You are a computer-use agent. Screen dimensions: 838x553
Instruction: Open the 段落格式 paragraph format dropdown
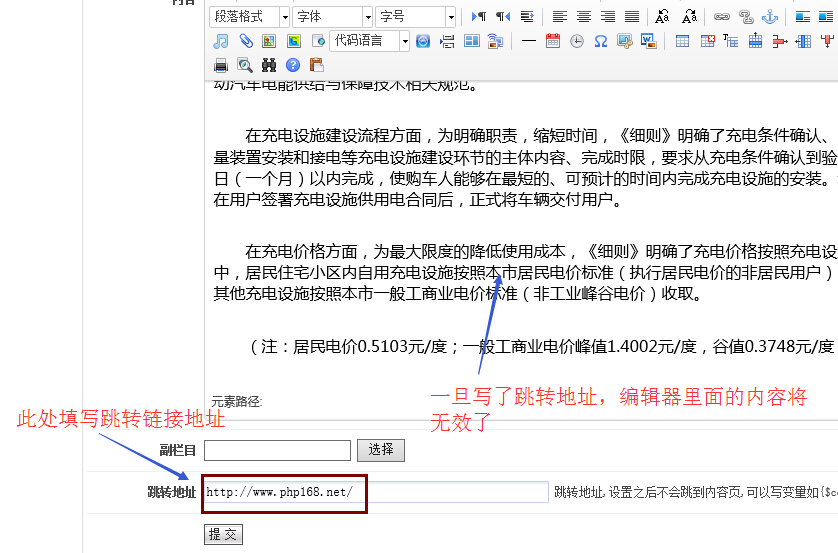coord(250,17)
